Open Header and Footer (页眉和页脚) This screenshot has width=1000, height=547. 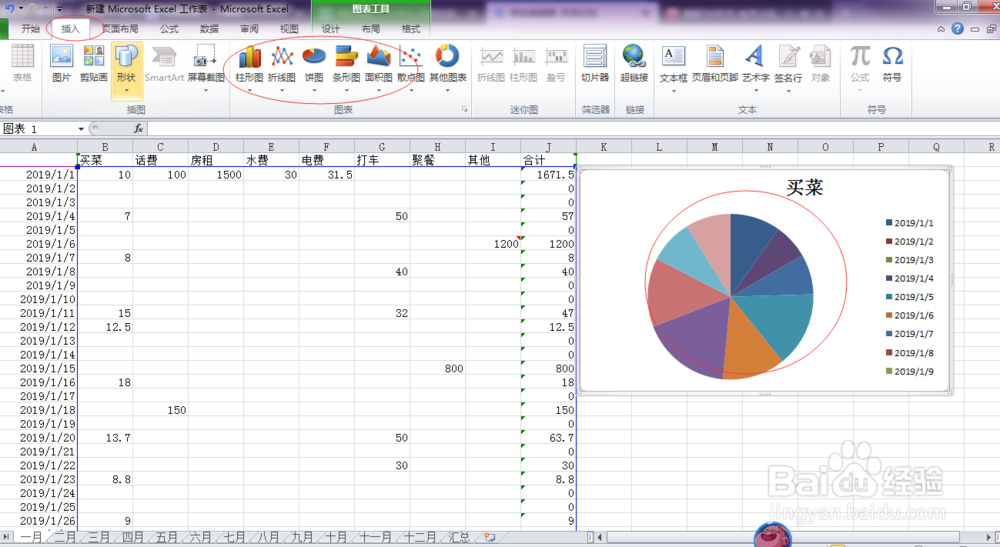(x=715, y=64)
